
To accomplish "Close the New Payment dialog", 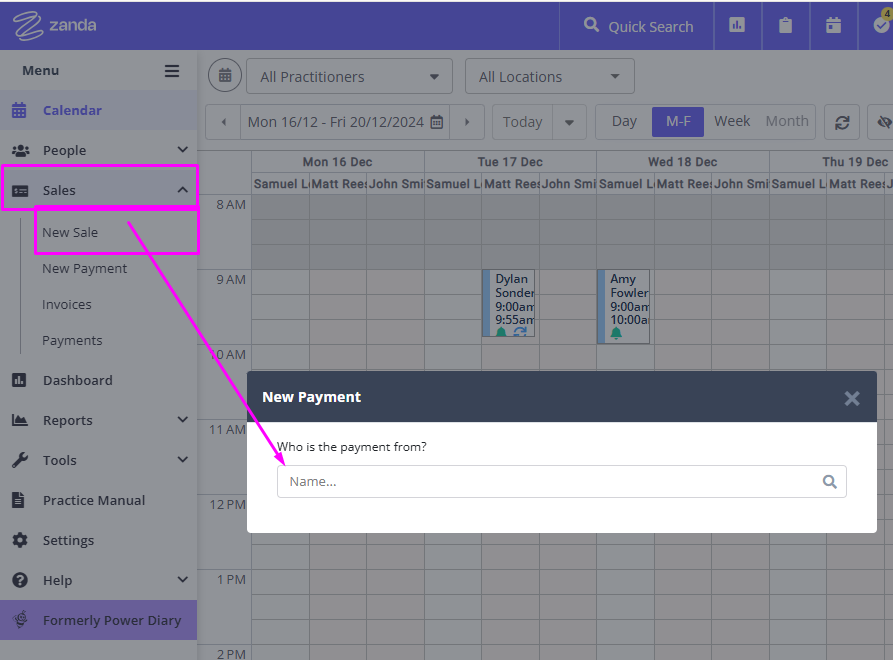I will 852,398.
